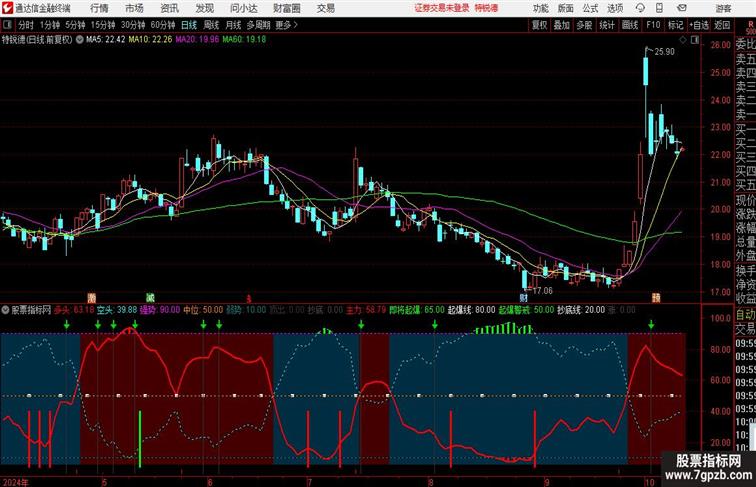
Task: Open the mail envelope icon
Action: (682, 8)
